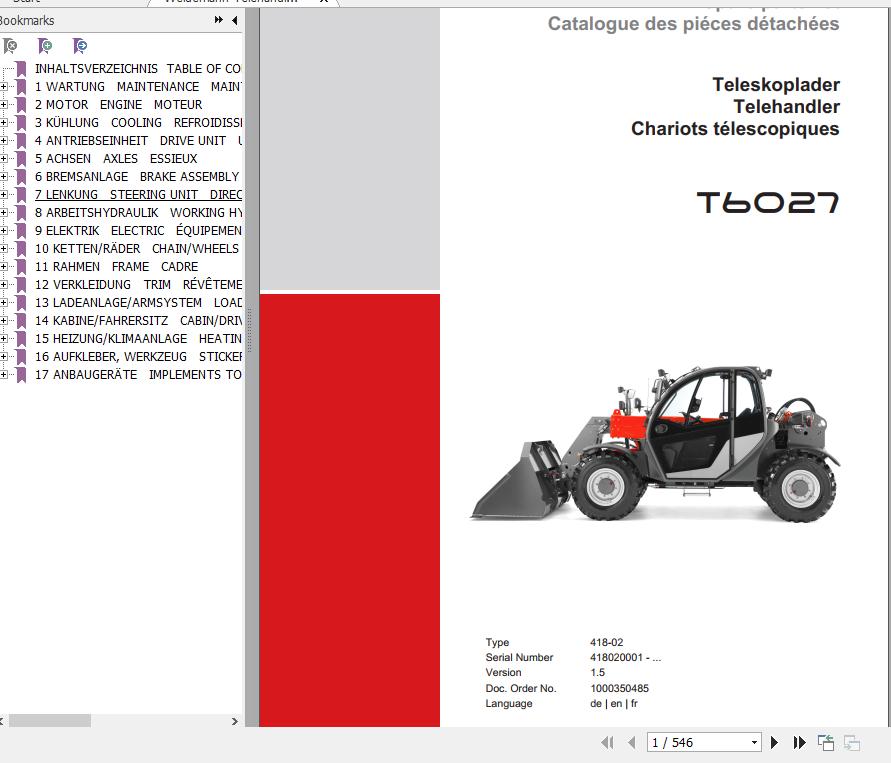Screen dimensions: 891x763
Task: Go to next page arrow
Action: pos(774,742)
